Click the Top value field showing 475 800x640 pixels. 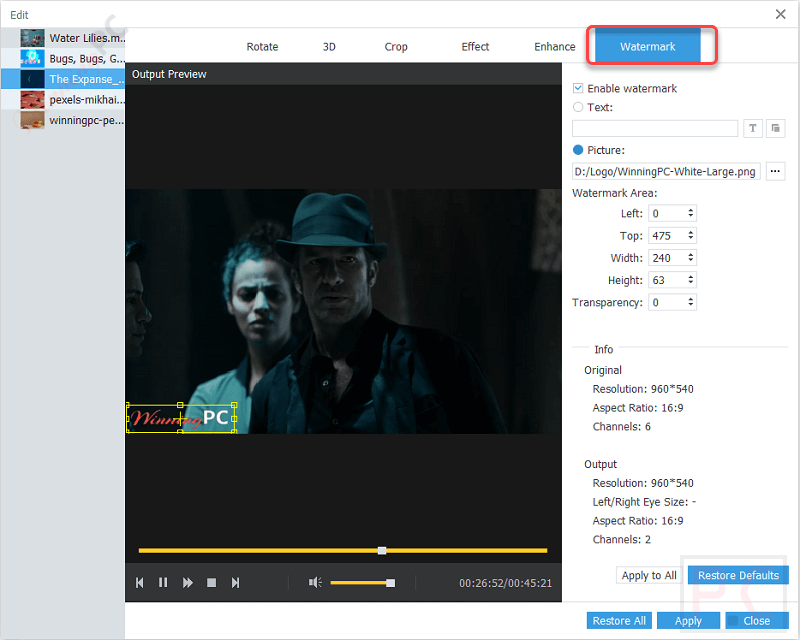[x=667, y=236]
